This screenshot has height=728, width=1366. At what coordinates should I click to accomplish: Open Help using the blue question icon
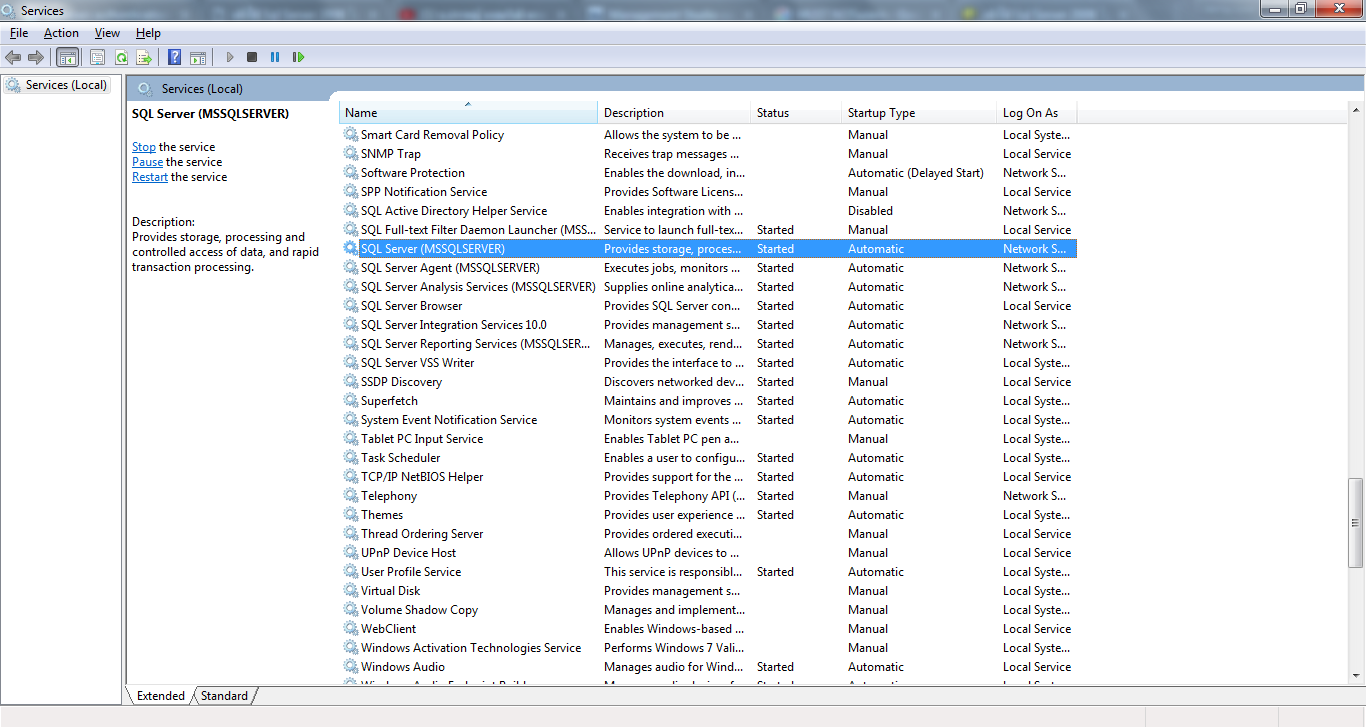coord(175,57)
